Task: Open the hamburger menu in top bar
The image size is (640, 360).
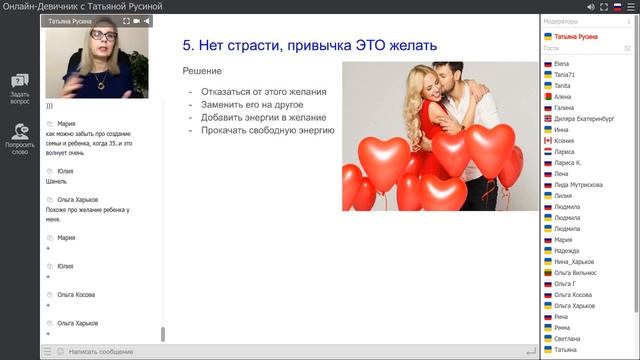Action: pos(631,7)
